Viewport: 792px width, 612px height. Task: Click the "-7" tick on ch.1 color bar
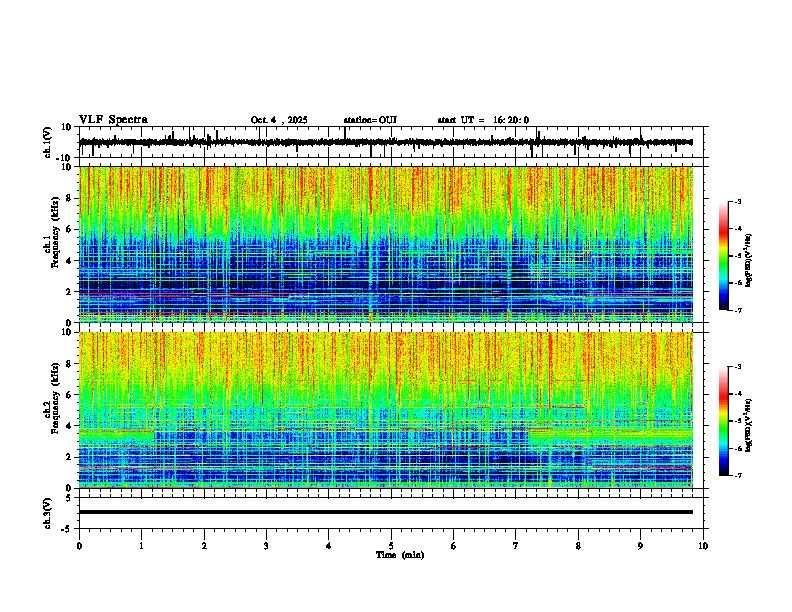[737, 310]
